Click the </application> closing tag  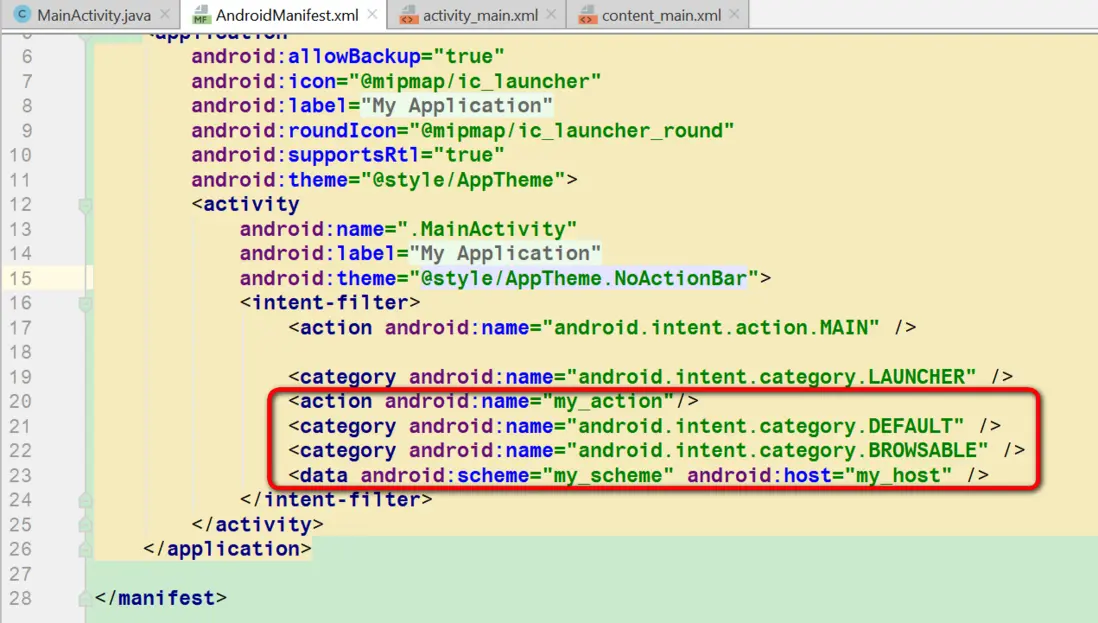pyautogui.click(x=228, y=550)
